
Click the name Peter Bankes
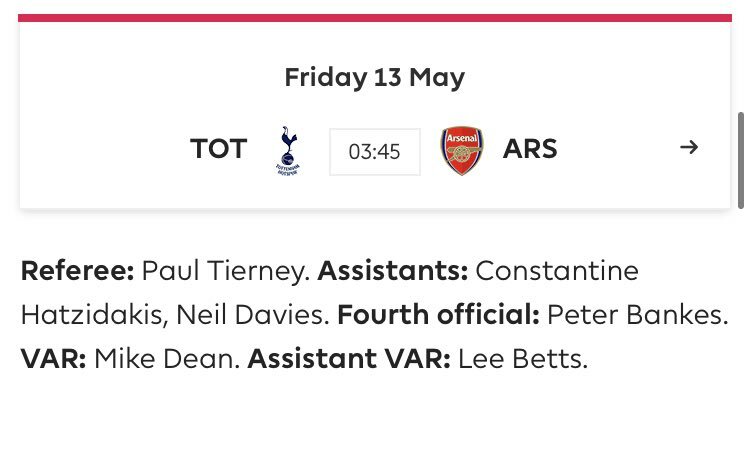pyautogui.click(x=635, y=315)
